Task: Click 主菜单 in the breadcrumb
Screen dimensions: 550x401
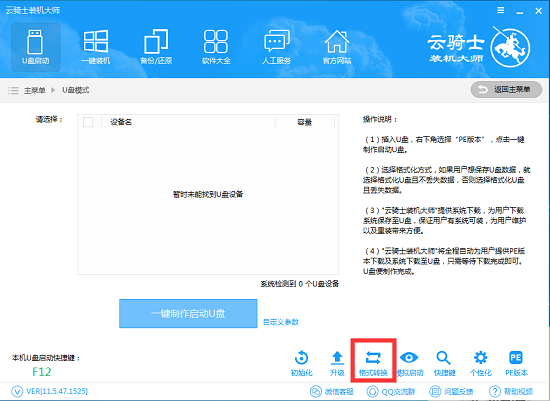Action: pos(34,91)
